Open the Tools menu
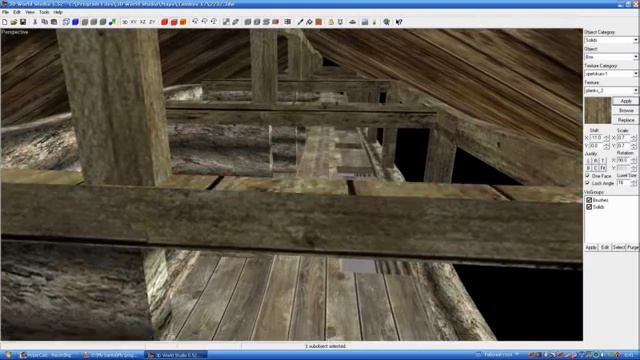The image size is (640, 360). pyautogui.click(x=44, y=12)
